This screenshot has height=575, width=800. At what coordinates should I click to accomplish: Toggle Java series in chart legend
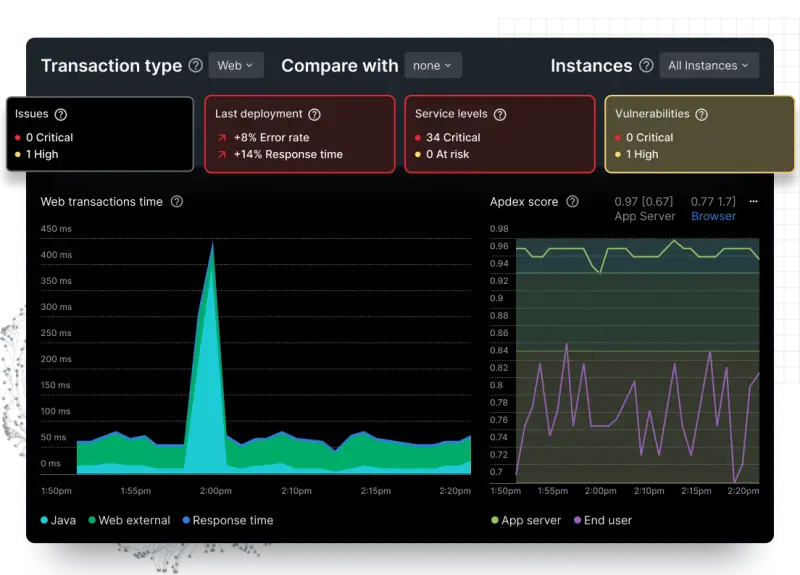(58, 520)
